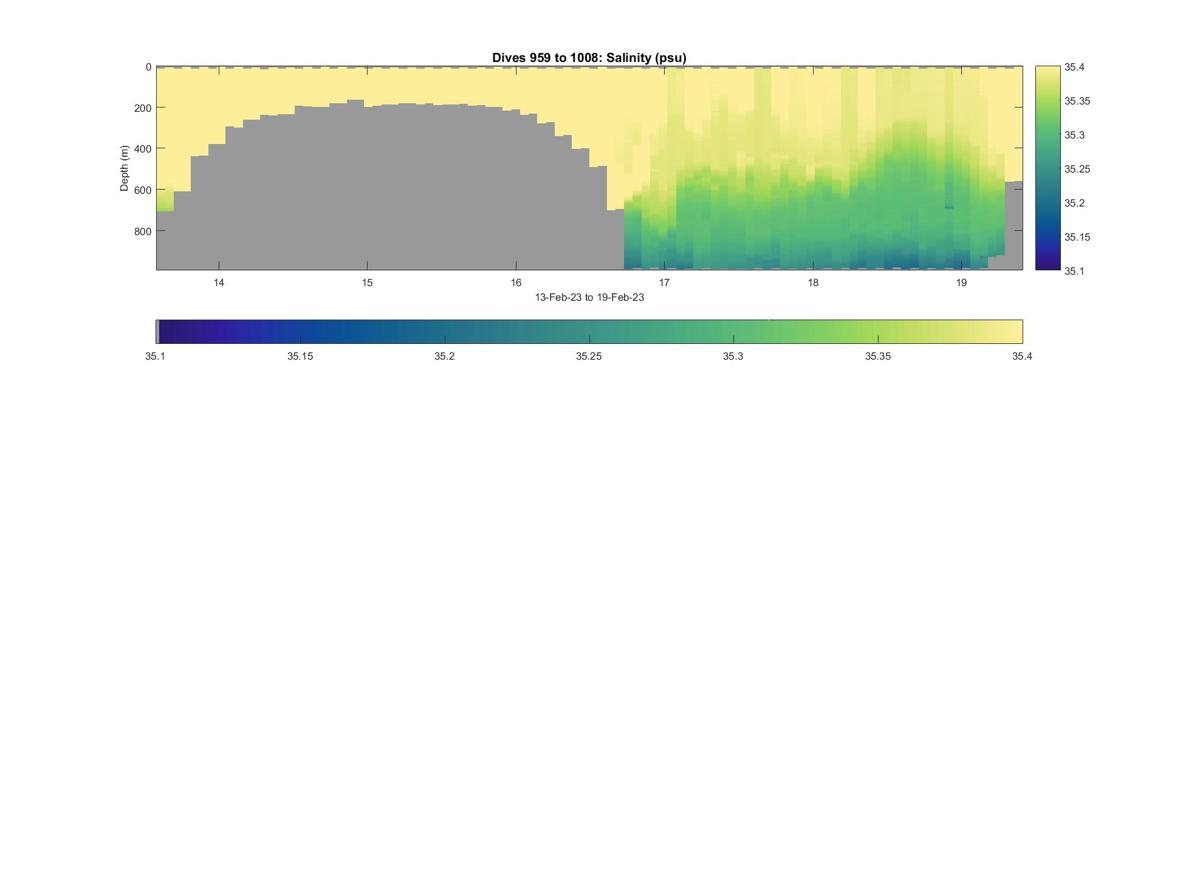Click horizontal colorbar label '35.2'
The width and height of the screenshot is (1200, 885).
pyautogui.click(x=444, y=356)
